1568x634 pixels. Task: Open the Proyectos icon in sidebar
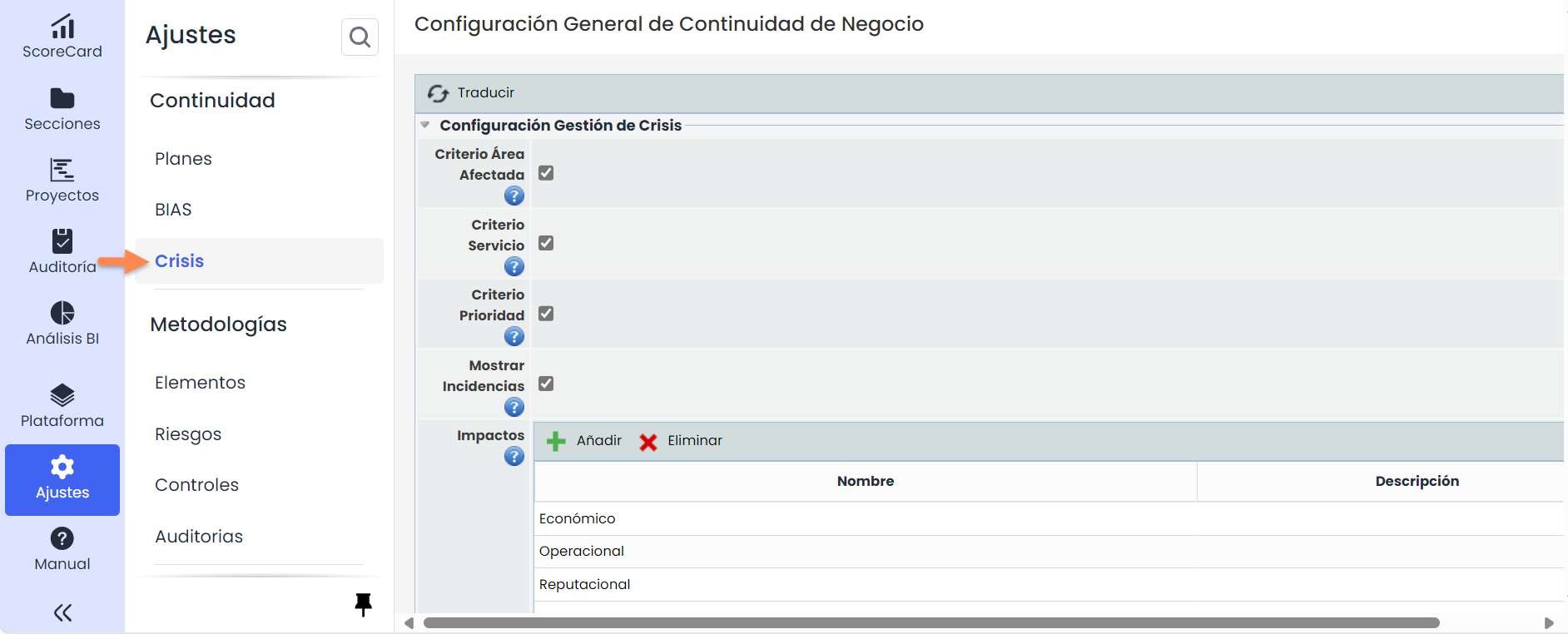pyautogui.click(x=62, y=170)
